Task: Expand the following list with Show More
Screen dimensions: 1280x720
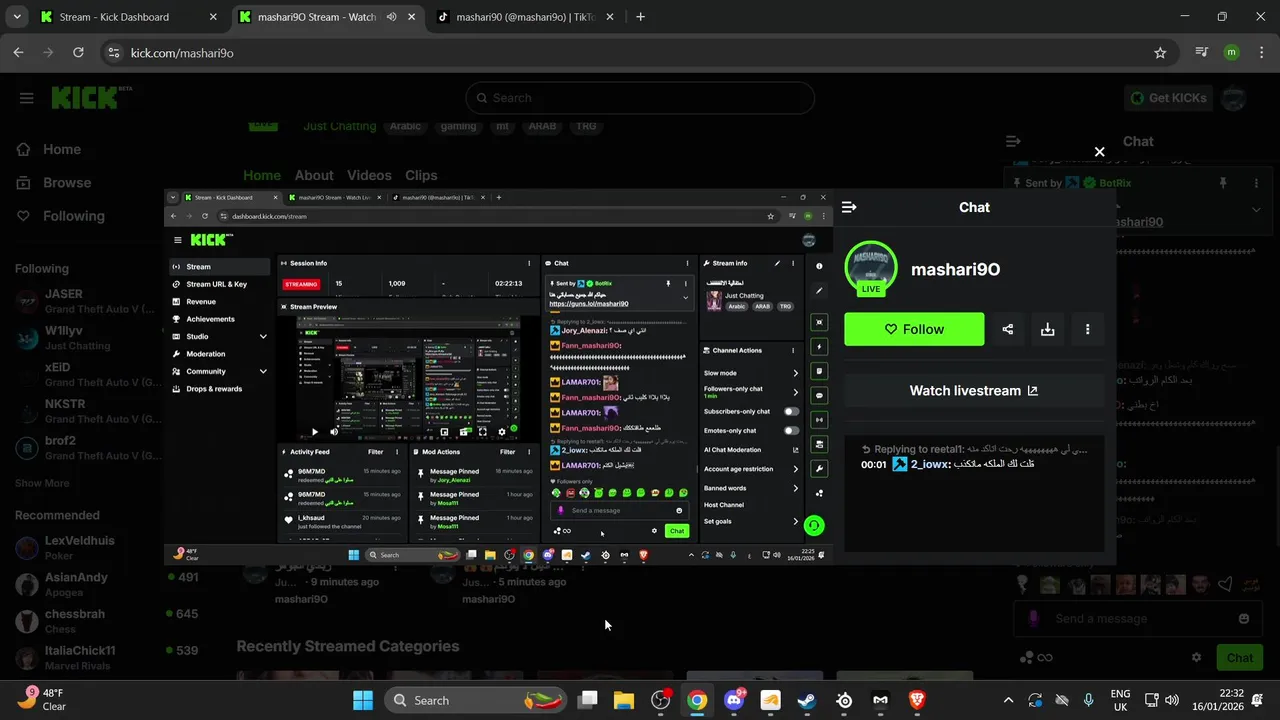Action: point(42,483)
